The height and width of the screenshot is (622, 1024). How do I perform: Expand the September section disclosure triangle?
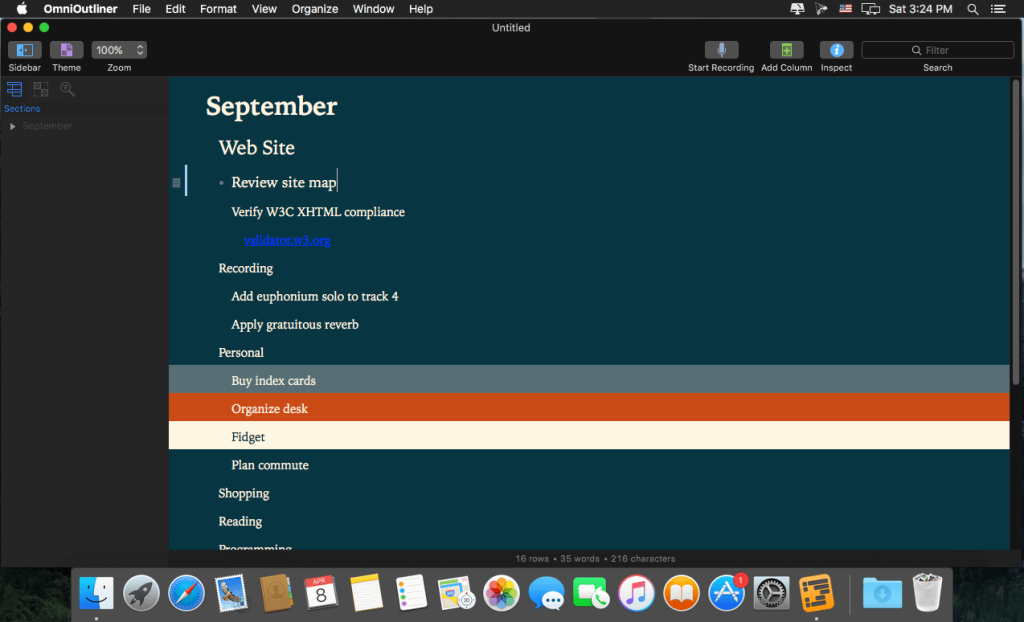(12, 126)
